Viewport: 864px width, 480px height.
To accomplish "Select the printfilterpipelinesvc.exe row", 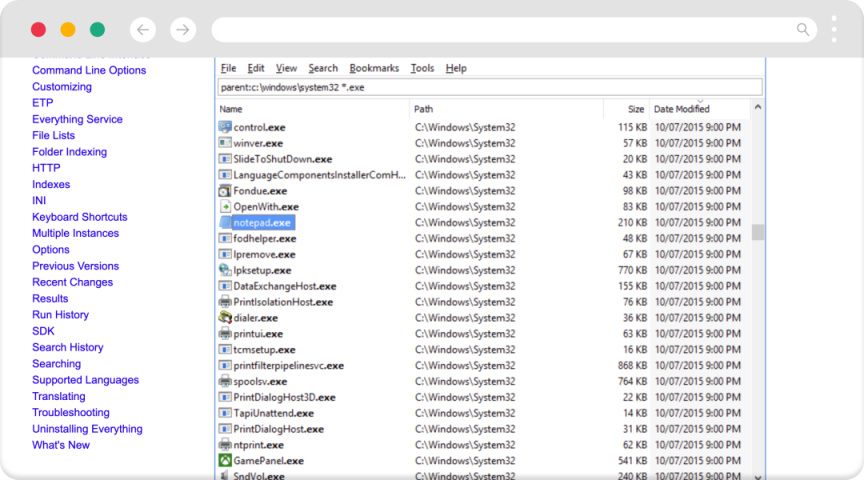I will coord(483,366).
